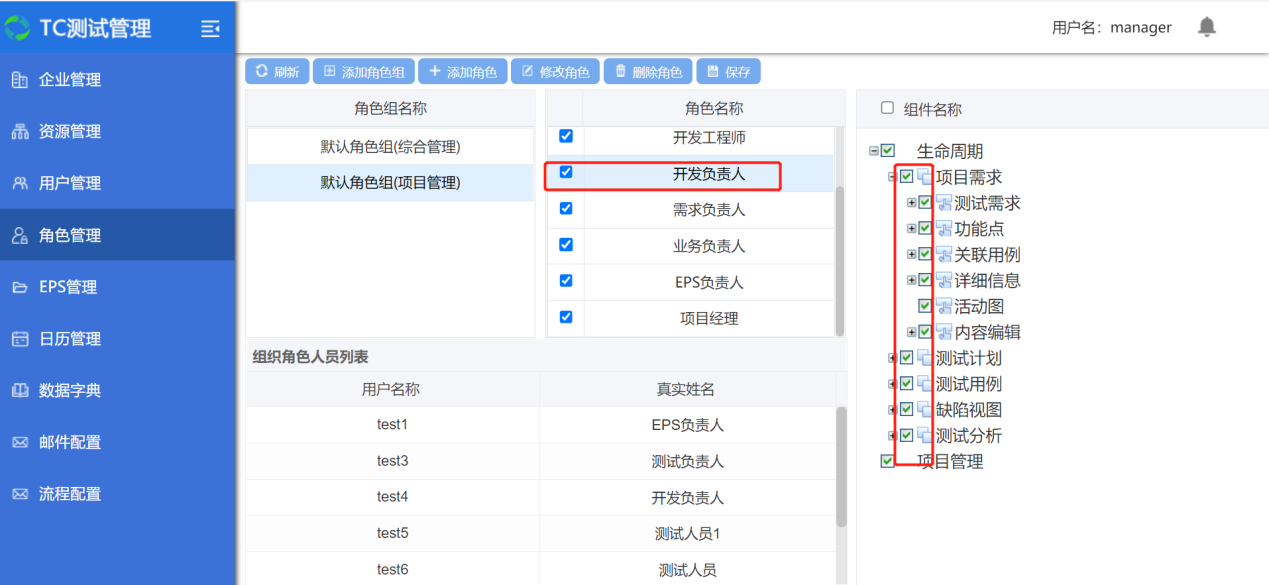Open 流程配置 in the sidebar
The width and height of the screenshot is (1269, 585).
coord(70,495)
